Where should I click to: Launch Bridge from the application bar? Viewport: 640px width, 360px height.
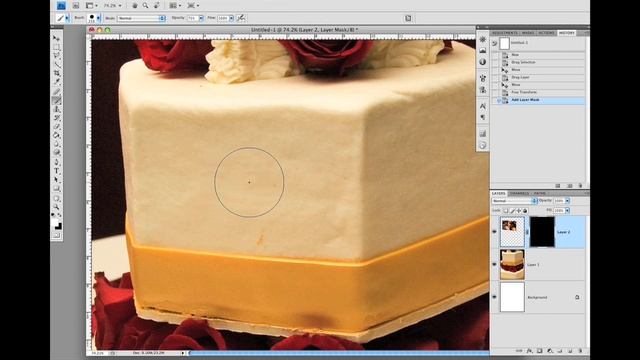76,6
